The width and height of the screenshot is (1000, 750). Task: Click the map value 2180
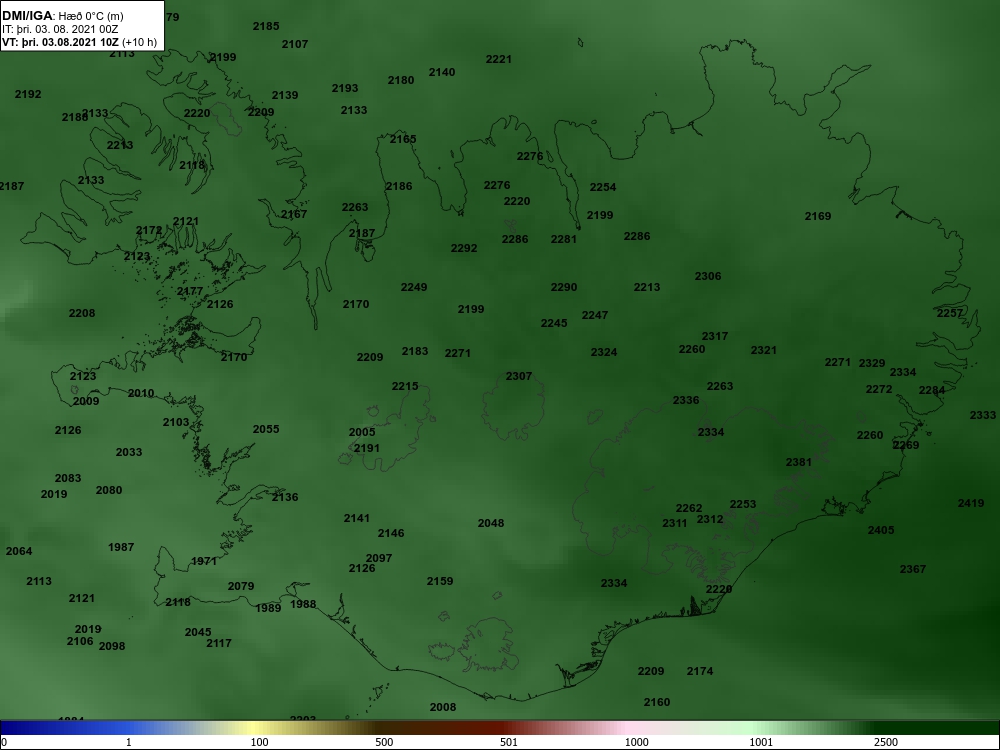pyautogui.click(x=401, y=80)
